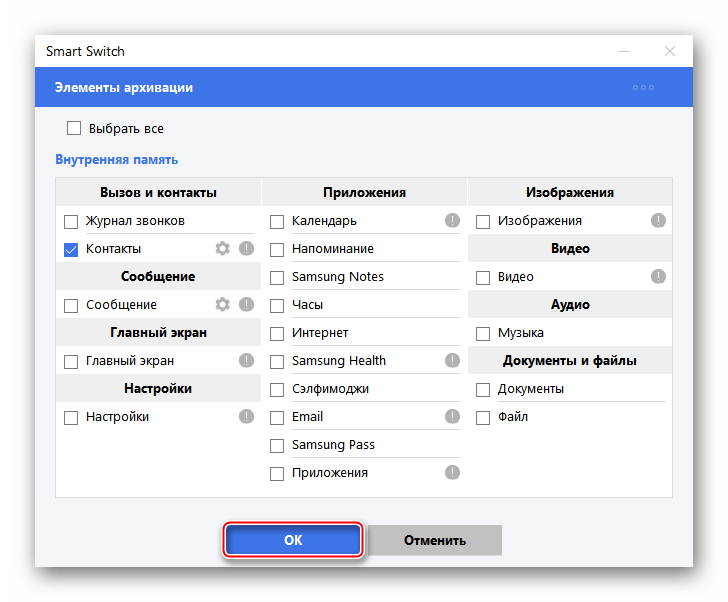Click info icon for Видео row
Screen dimensions: 728x602
tap(658, 277)
